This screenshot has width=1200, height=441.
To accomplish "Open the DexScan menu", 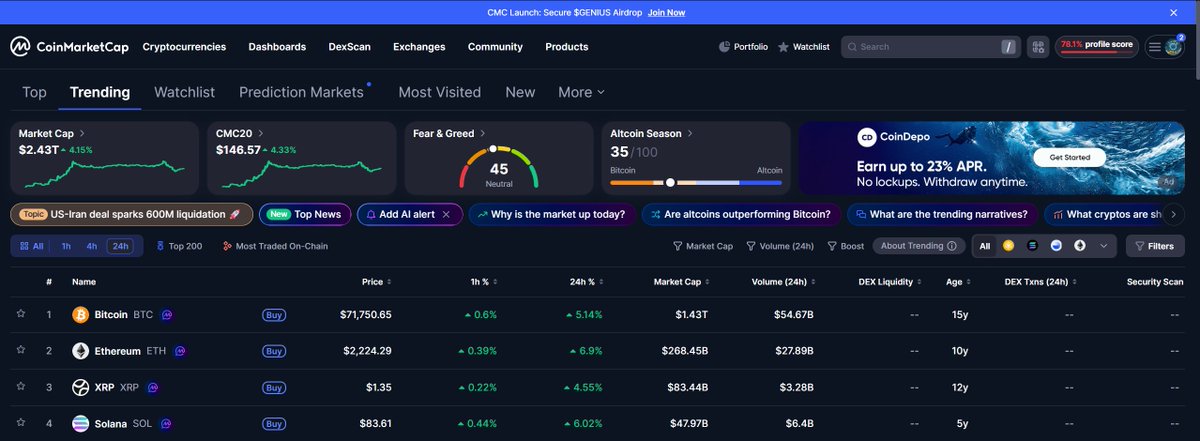I will pos(350,47).
